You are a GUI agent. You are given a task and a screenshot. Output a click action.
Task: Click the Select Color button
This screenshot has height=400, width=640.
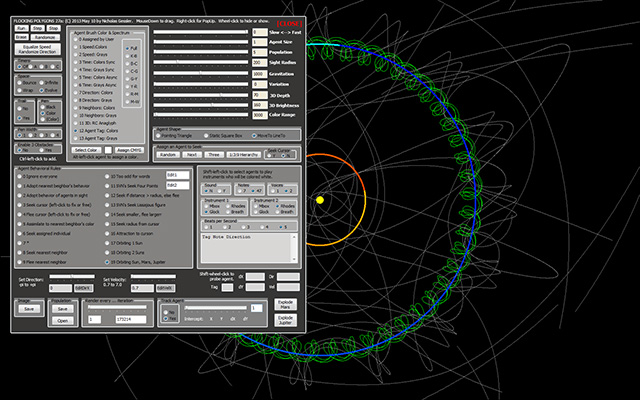tap(86, 150)
